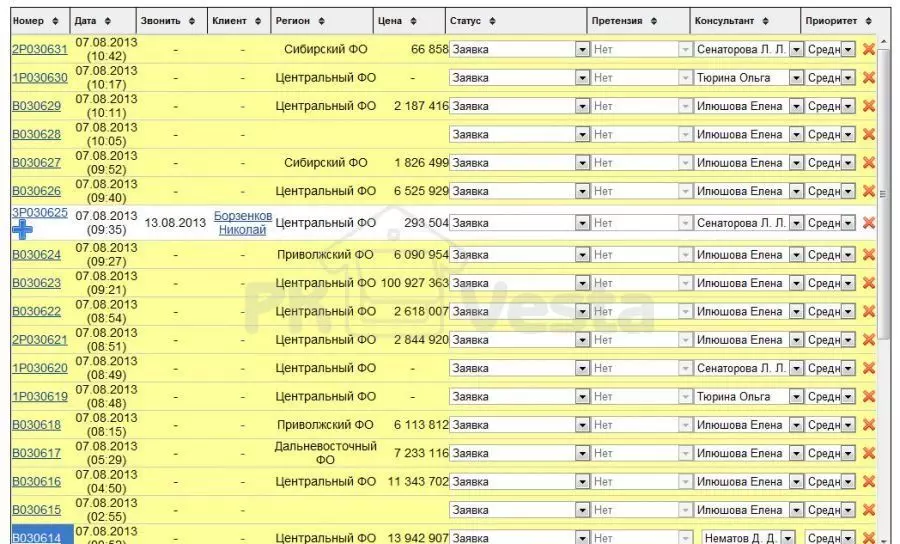The image size is (900, 544).
Task: Expand consultant dropdown for order B030618
Action: tap(796, 425)
